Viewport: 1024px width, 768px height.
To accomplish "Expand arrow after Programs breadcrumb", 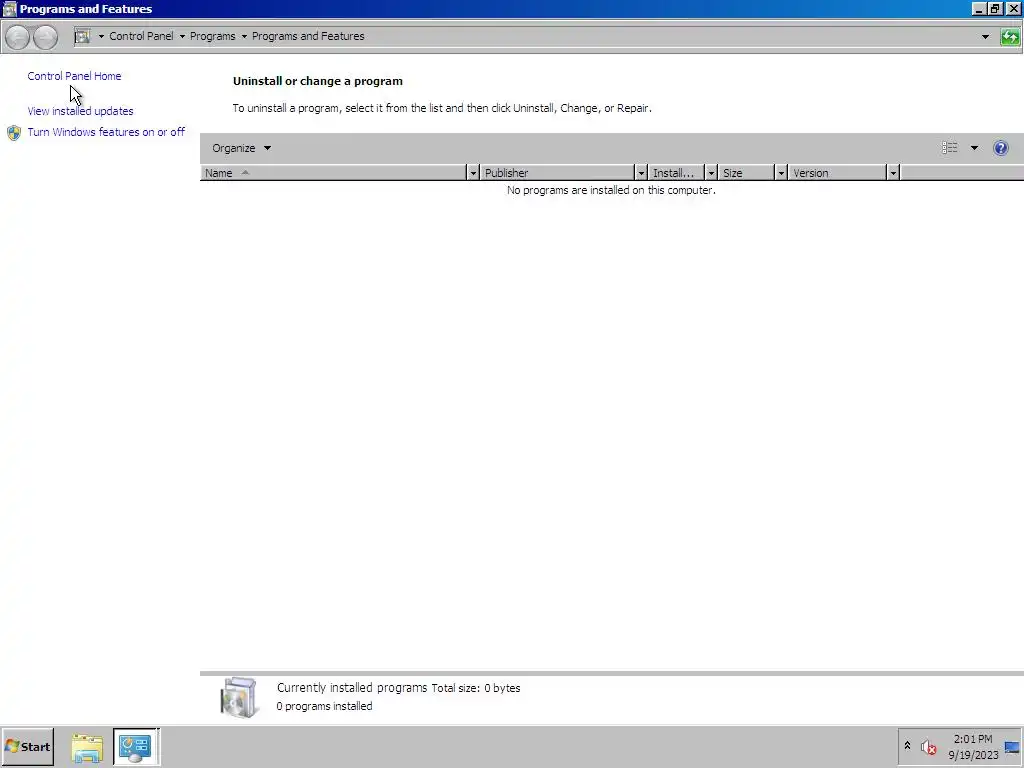I will [x=244, y=37].
